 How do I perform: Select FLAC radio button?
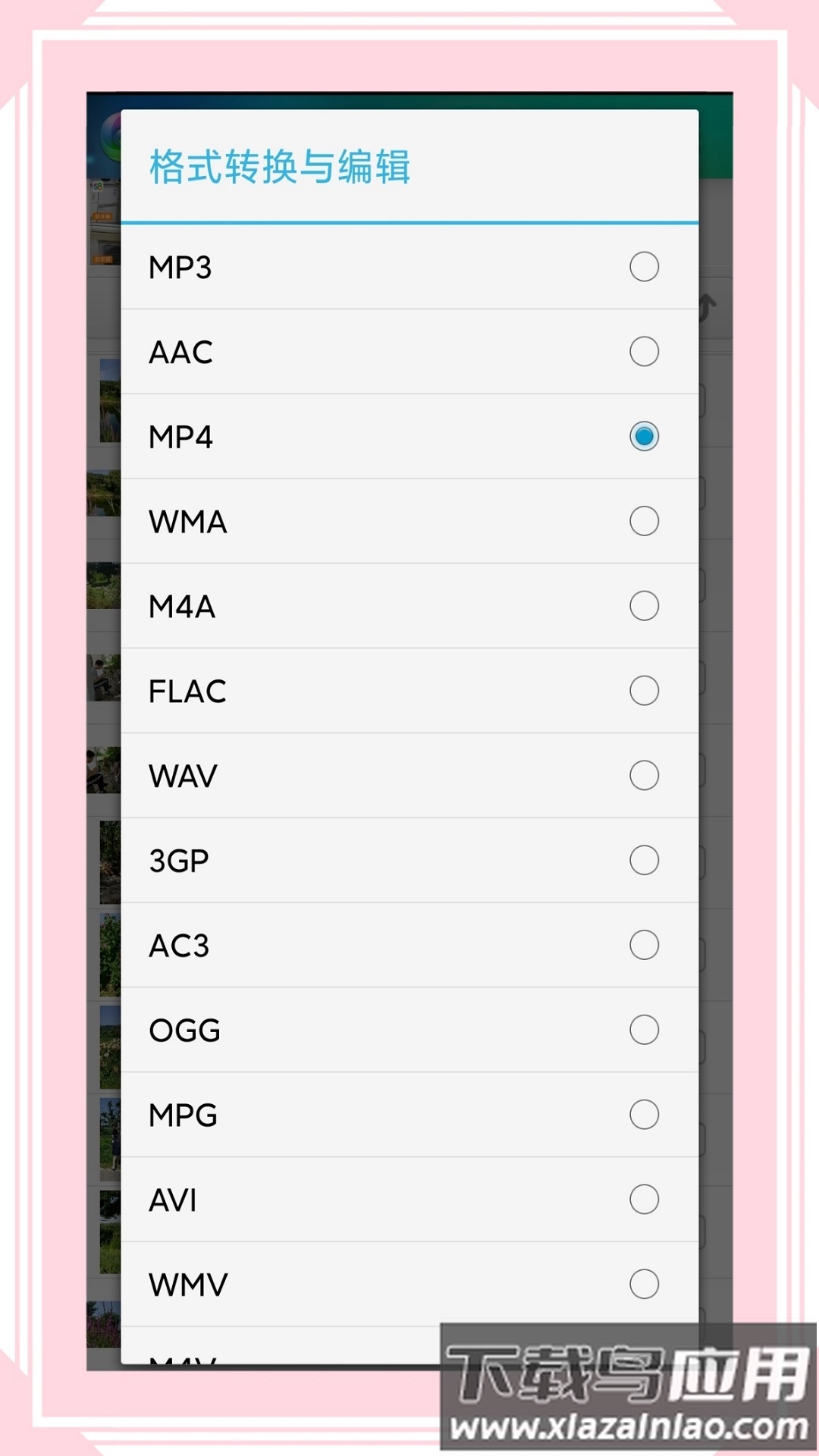pyautogui.click(x=644, y=691)
